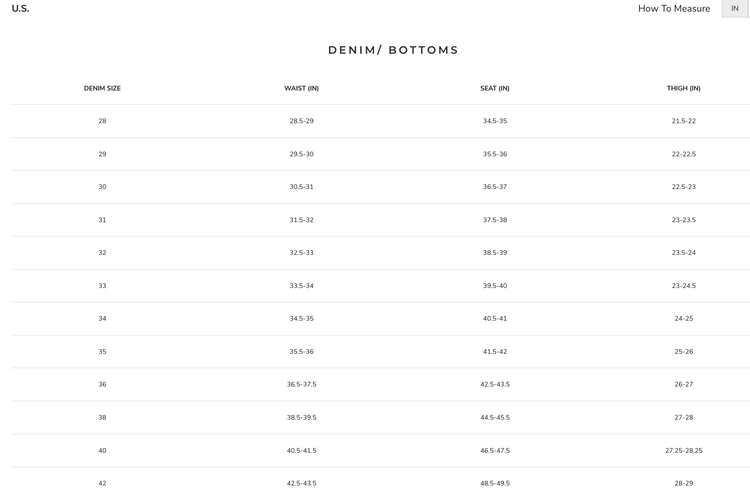Click the DENIM SIZE column header
Viewport: 750px width, 498px height.
[102, 88]
